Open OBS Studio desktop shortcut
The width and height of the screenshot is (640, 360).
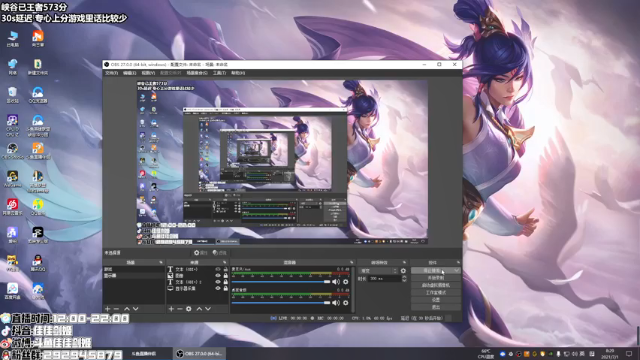click(13, 151)
